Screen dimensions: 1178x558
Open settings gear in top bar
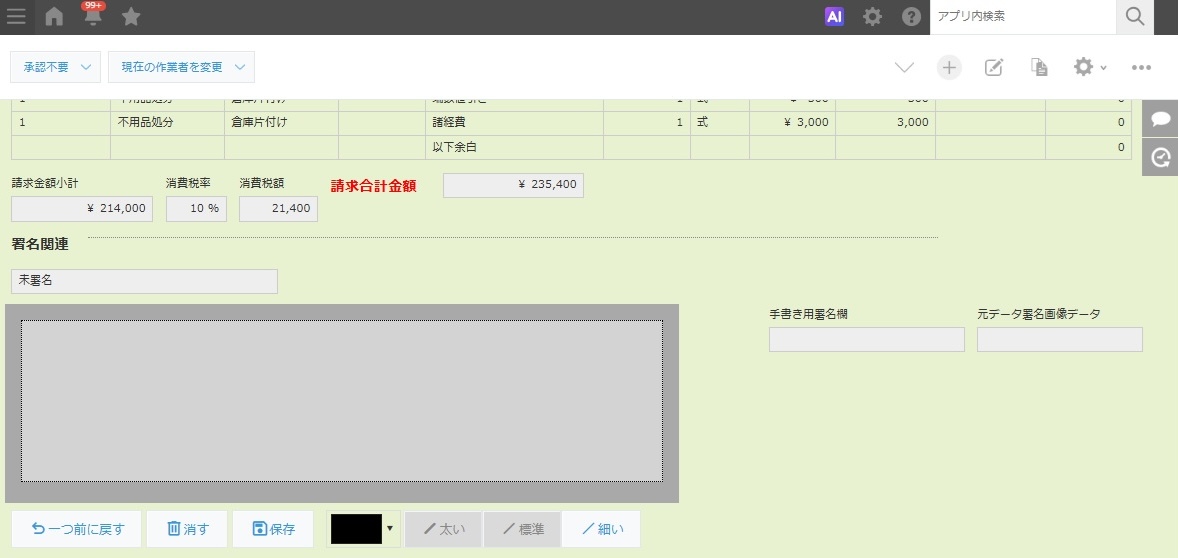872,17
